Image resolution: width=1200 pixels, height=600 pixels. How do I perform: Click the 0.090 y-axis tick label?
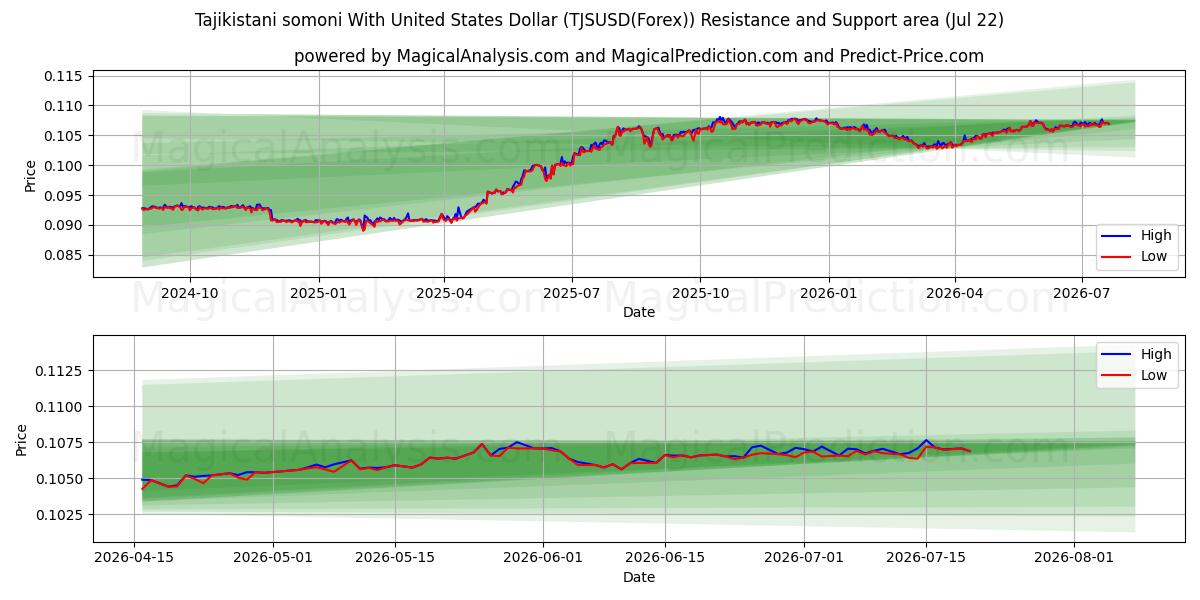(63, 225)
